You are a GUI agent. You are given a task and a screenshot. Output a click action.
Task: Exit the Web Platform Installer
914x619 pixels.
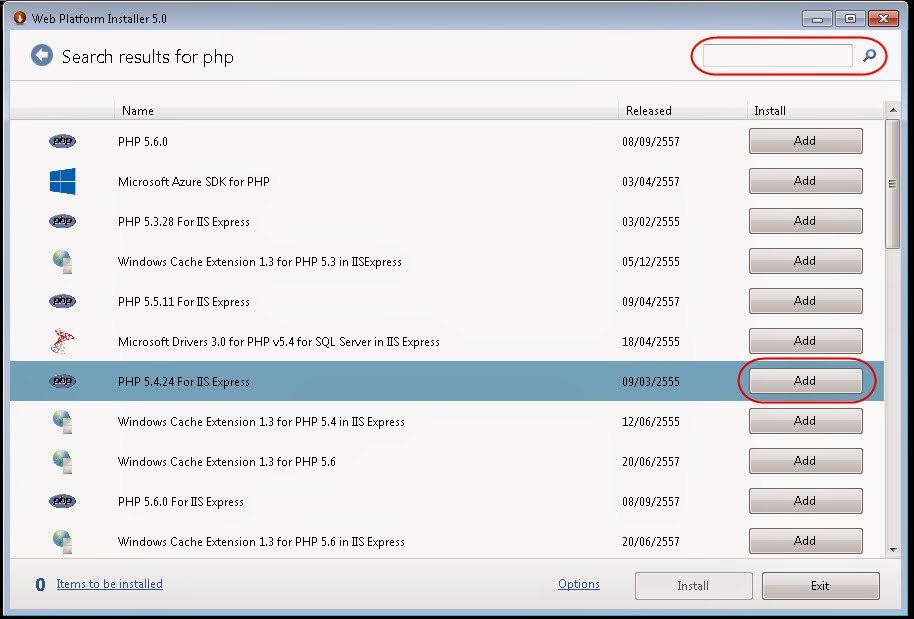(x=820, y=585)
